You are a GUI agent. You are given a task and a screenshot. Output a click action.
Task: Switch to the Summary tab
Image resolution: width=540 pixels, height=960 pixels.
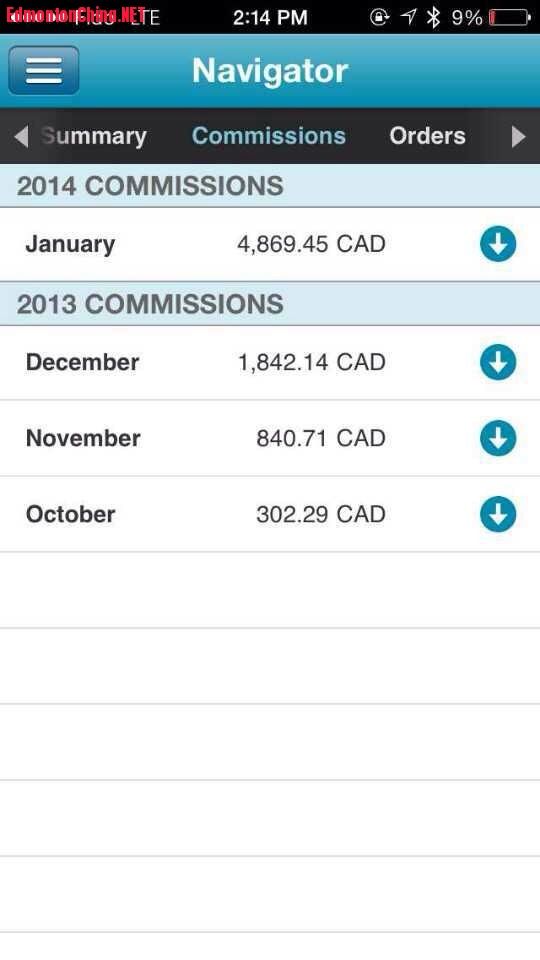click(x=94, y=136)
